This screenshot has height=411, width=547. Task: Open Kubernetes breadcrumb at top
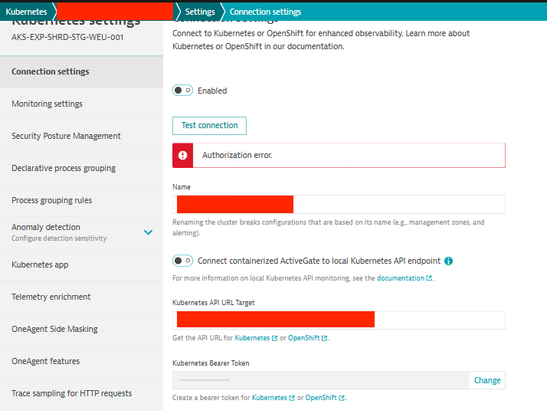(x=26, y=12)
